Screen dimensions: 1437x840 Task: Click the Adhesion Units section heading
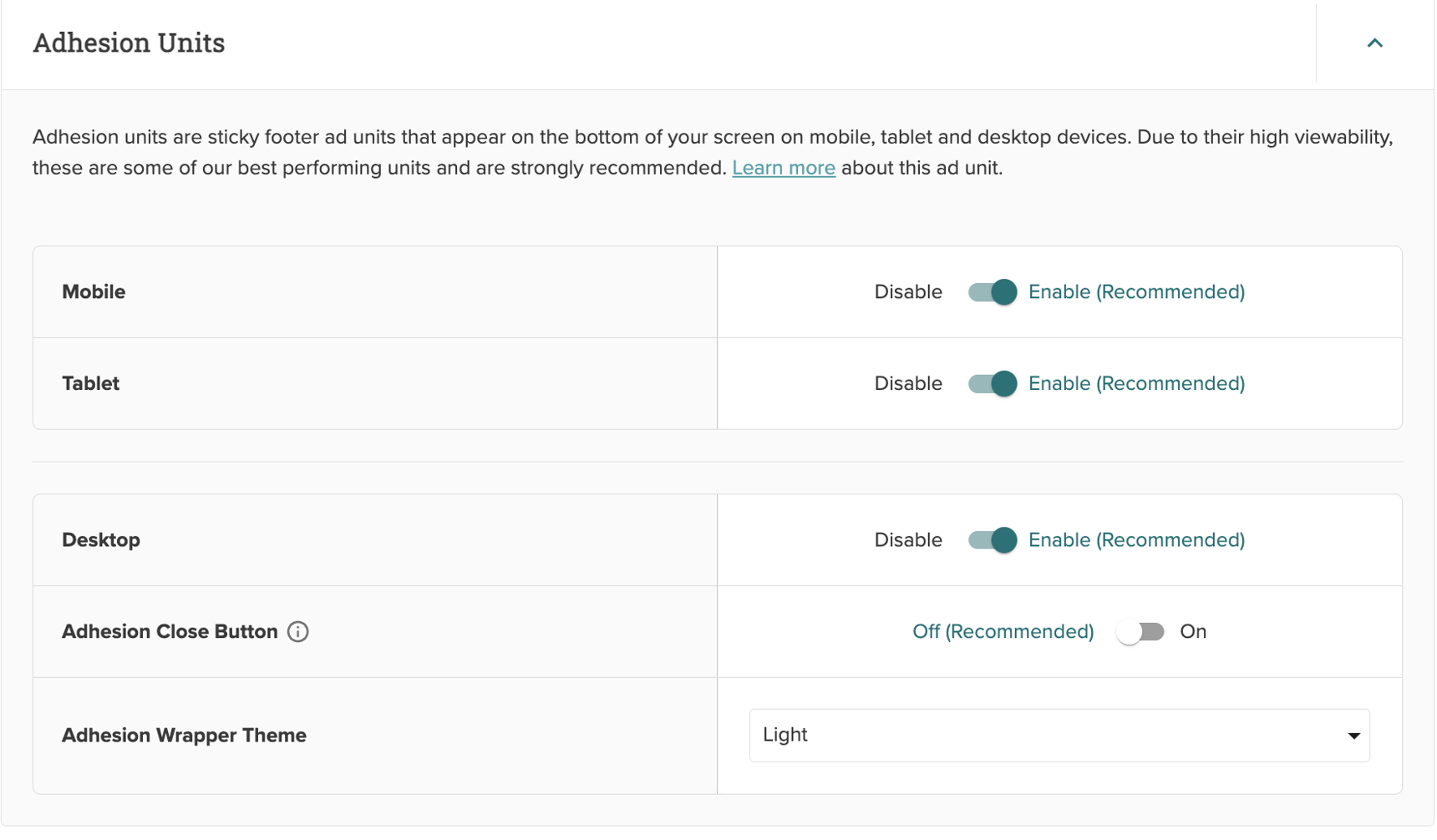click(x=129, y=43)
